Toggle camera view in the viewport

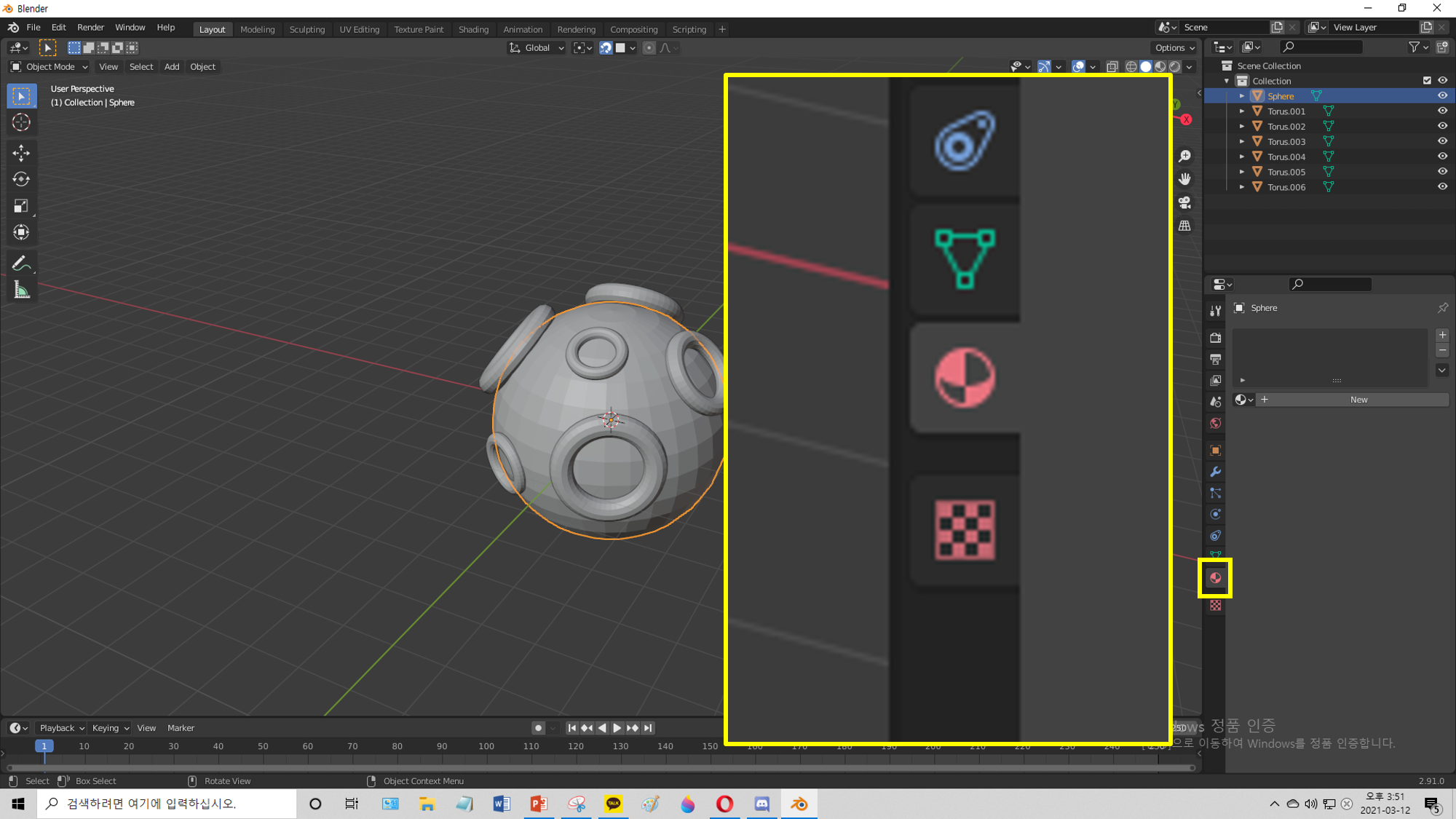(x=1184, y=202)
